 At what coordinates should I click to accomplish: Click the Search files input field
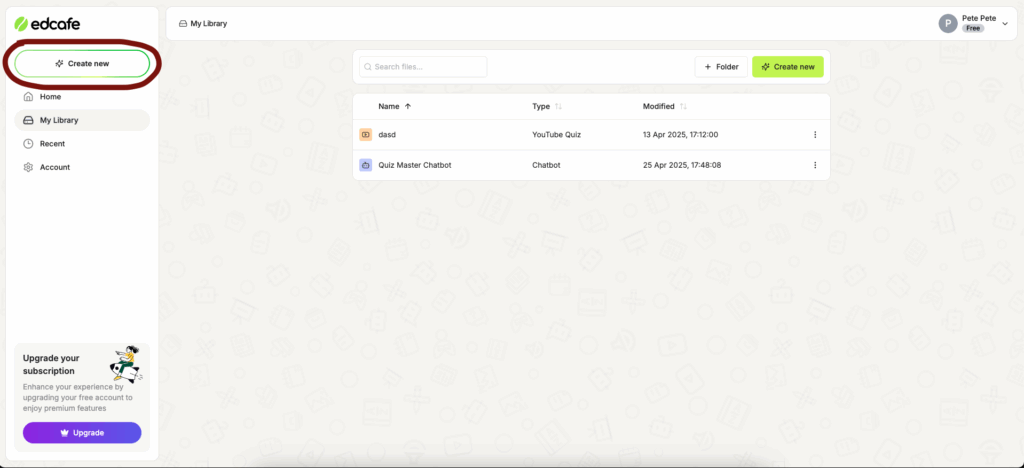coord(423,67)
